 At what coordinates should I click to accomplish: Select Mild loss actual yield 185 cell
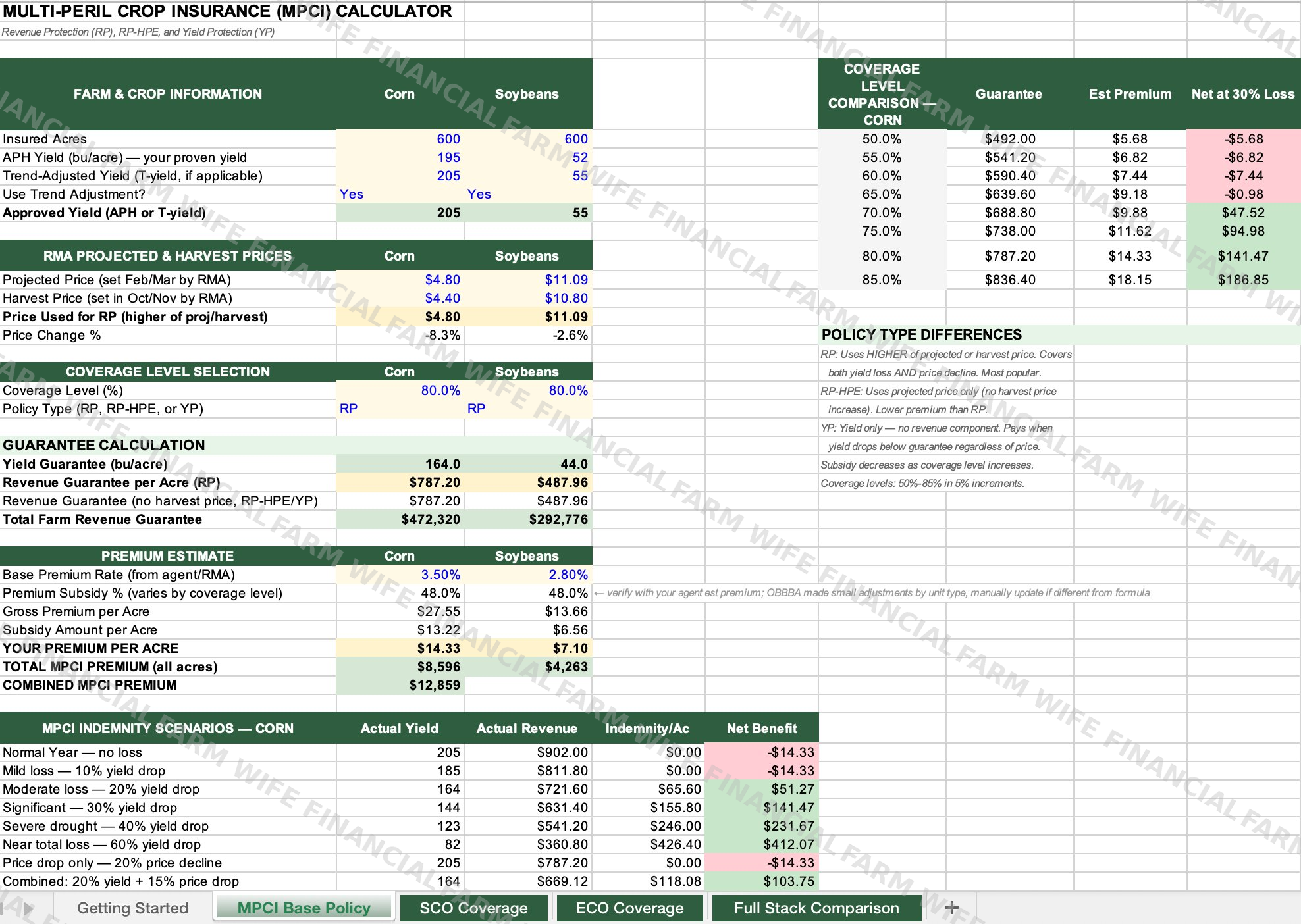pyautogui.click(x=400, y=771)
